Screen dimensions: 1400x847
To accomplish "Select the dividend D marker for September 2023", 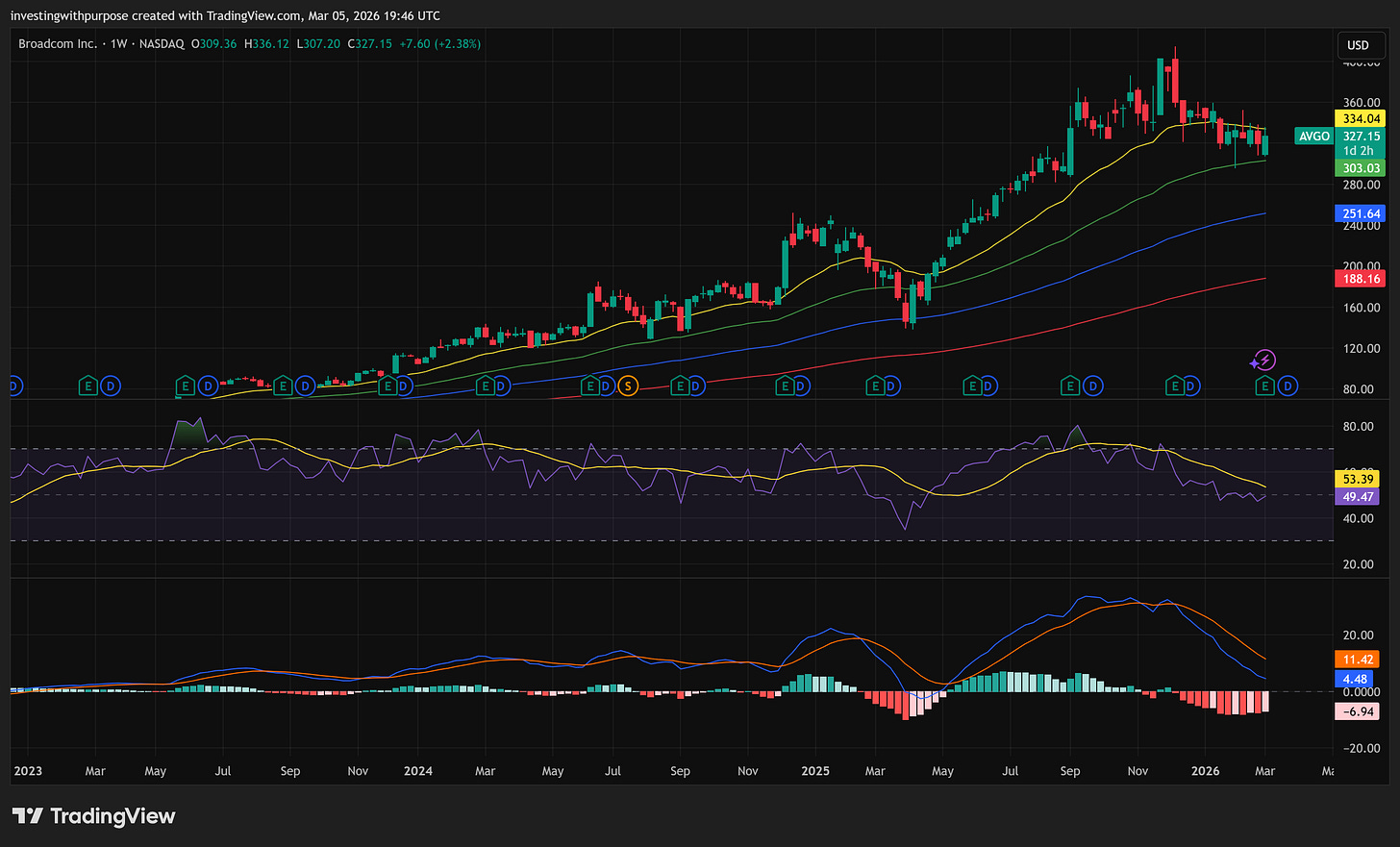I will 305,386.
